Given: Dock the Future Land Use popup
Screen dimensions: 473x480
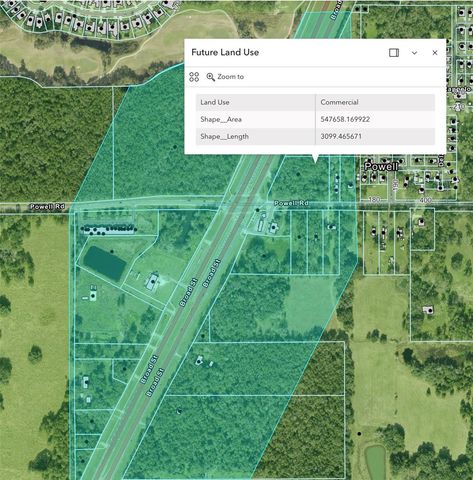Looking at the screenshot, I should point(394,53).
